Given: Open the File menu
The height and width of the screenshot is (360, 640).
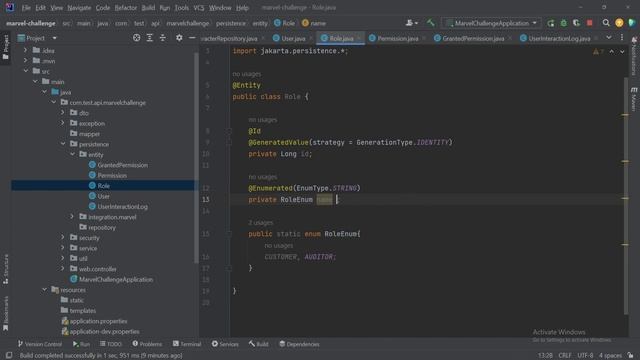Looking at the screenshot, I should coord(26,8).
